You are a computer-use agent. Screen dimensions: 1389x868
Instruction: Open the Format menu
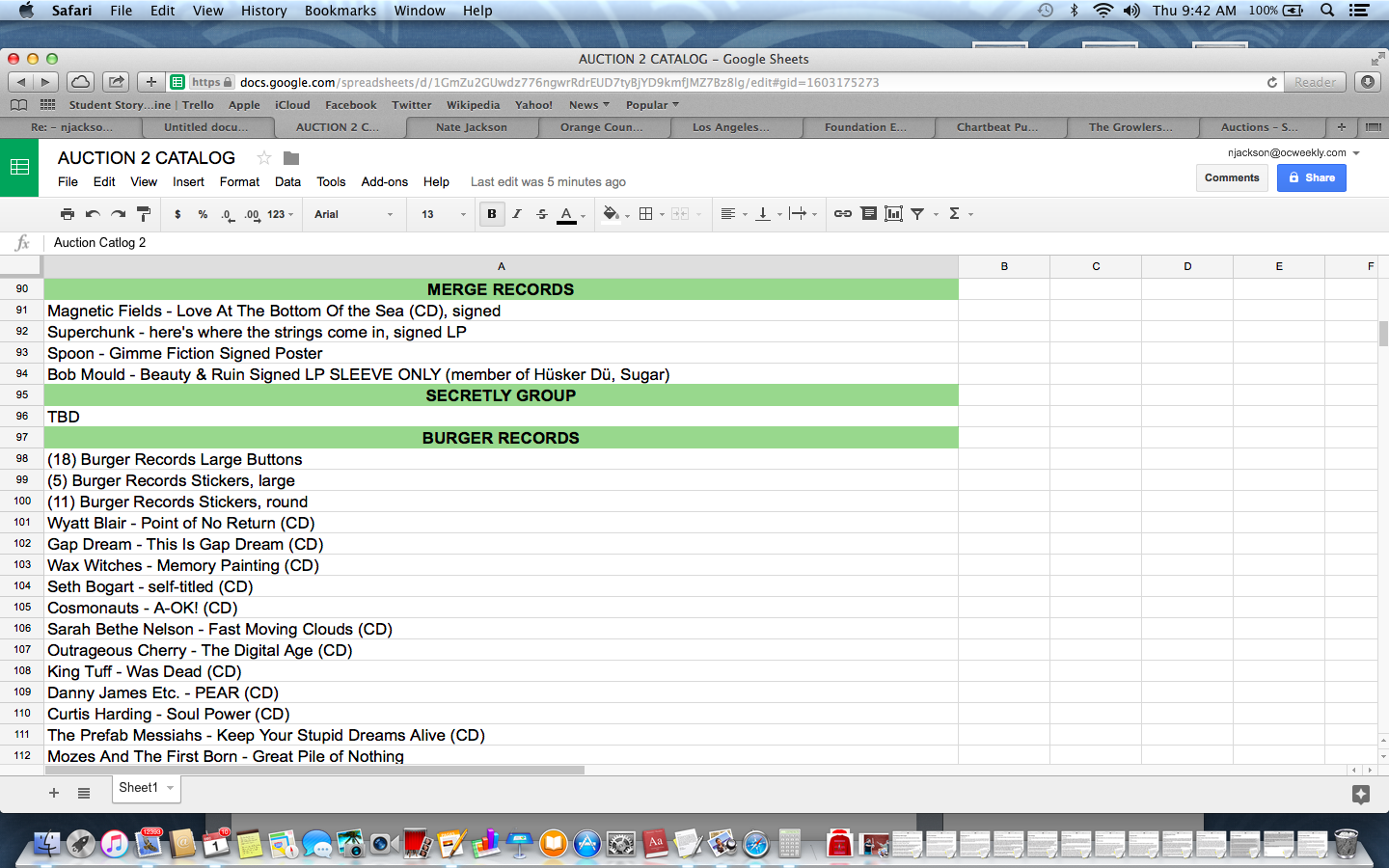click(239, 181)
